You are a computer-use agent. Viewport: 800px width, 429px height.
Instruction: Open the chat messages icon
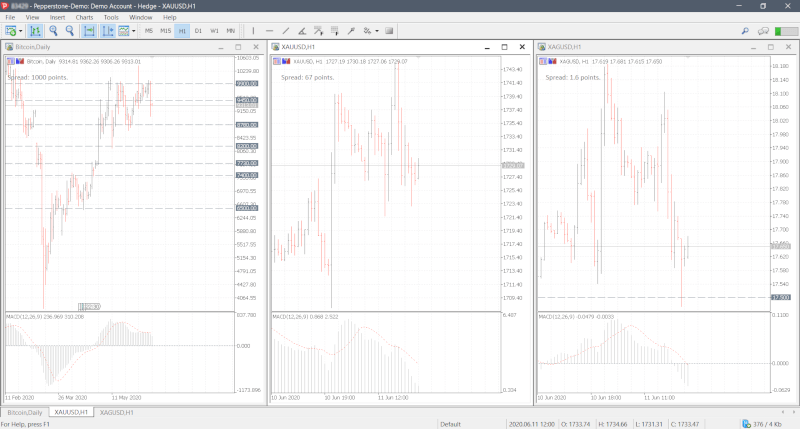pyautogui.click(x=763, y=31)
